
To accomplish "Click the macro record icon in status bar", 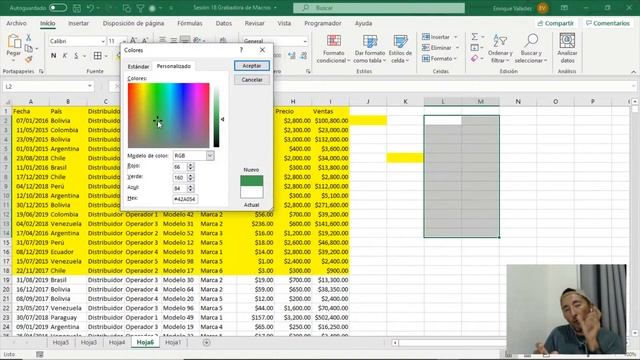I will (40, 354).
